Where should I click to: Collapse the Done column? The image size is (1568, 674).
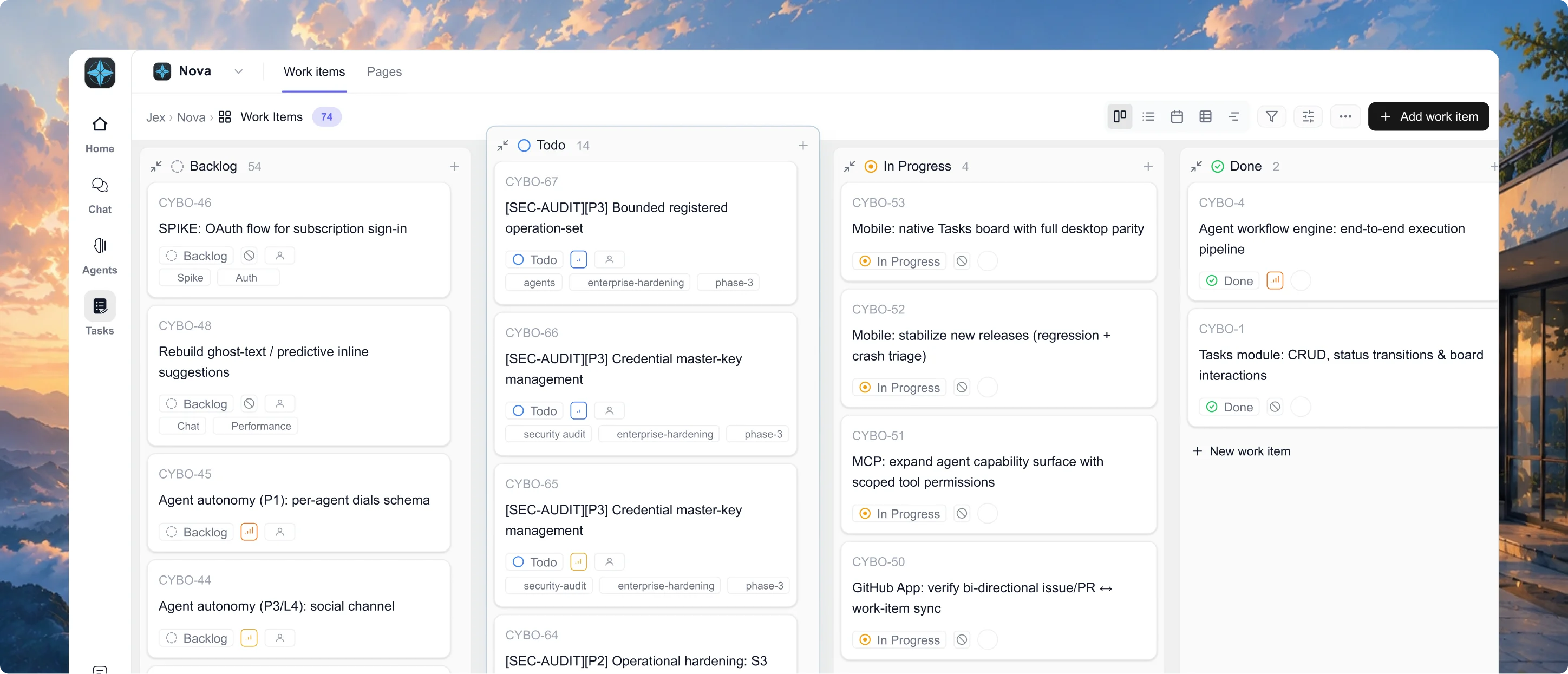click(x=1196, y=166)
